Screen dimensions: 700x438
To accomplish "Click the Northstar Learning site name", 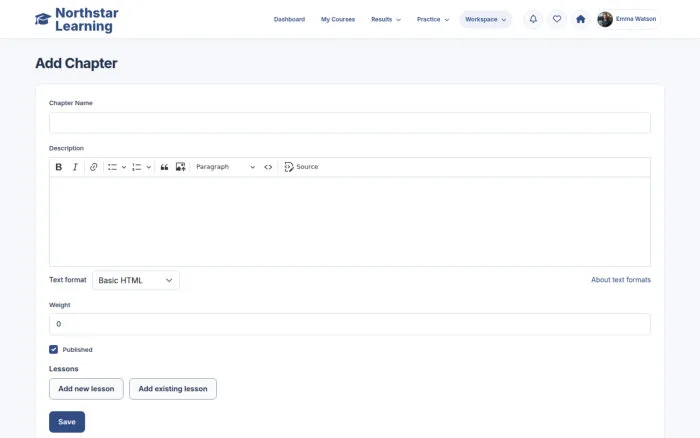I will [87, 19].
